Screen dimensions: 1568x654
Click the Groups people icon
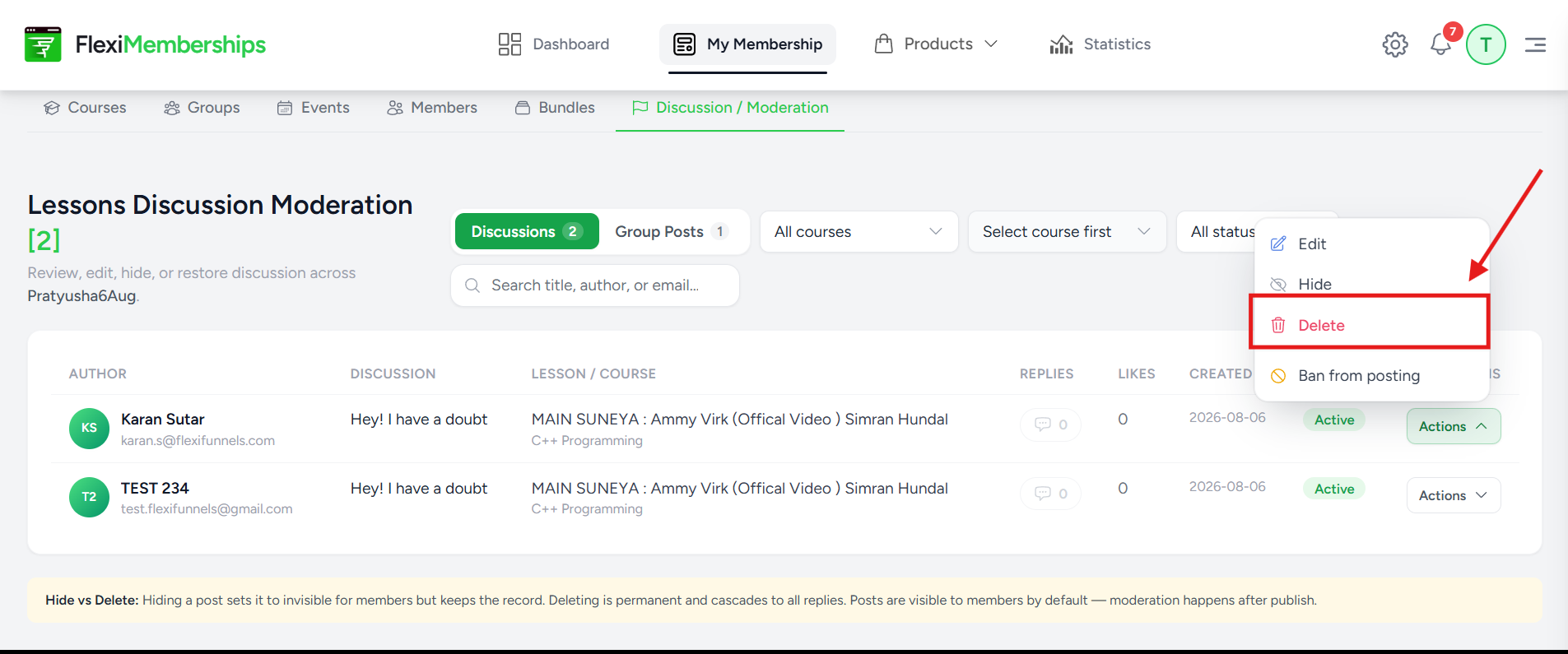172,108
